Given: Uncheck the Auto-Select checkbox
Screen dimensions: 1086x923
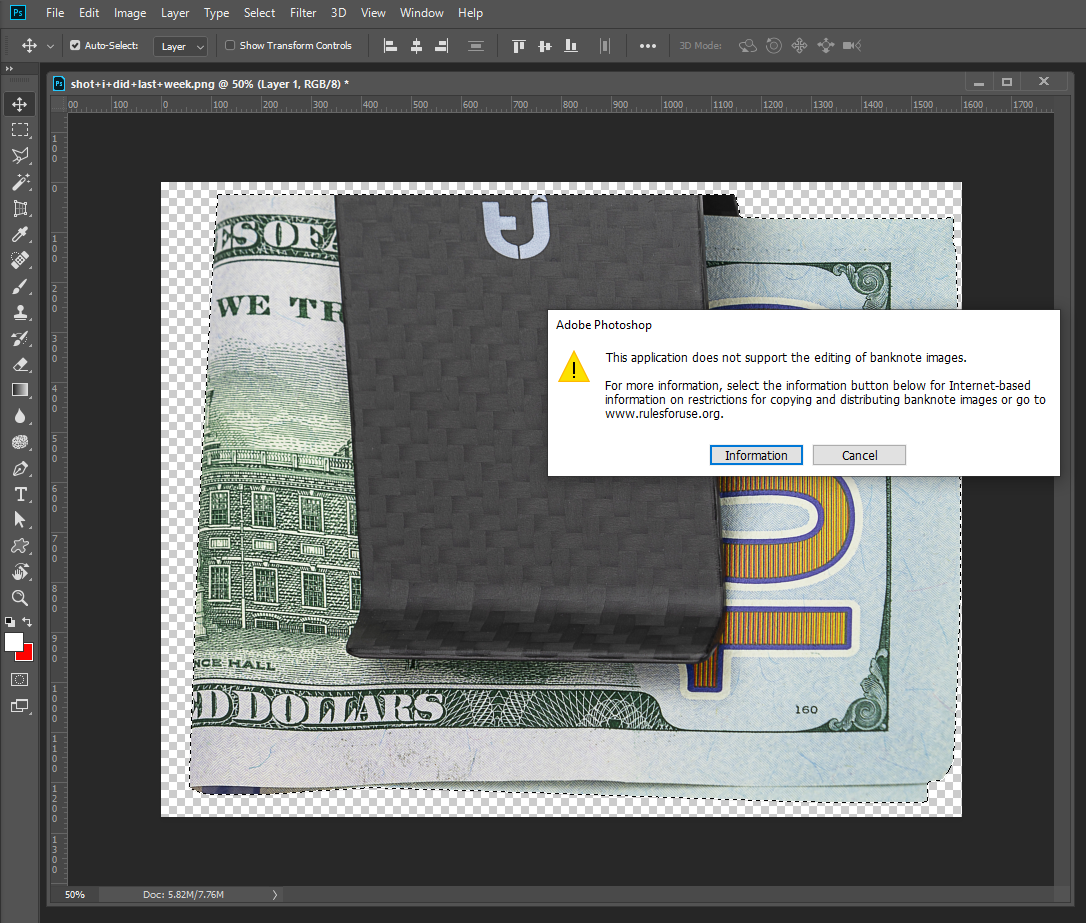Looking at the screenshot, I should click(x=73, y=45).
